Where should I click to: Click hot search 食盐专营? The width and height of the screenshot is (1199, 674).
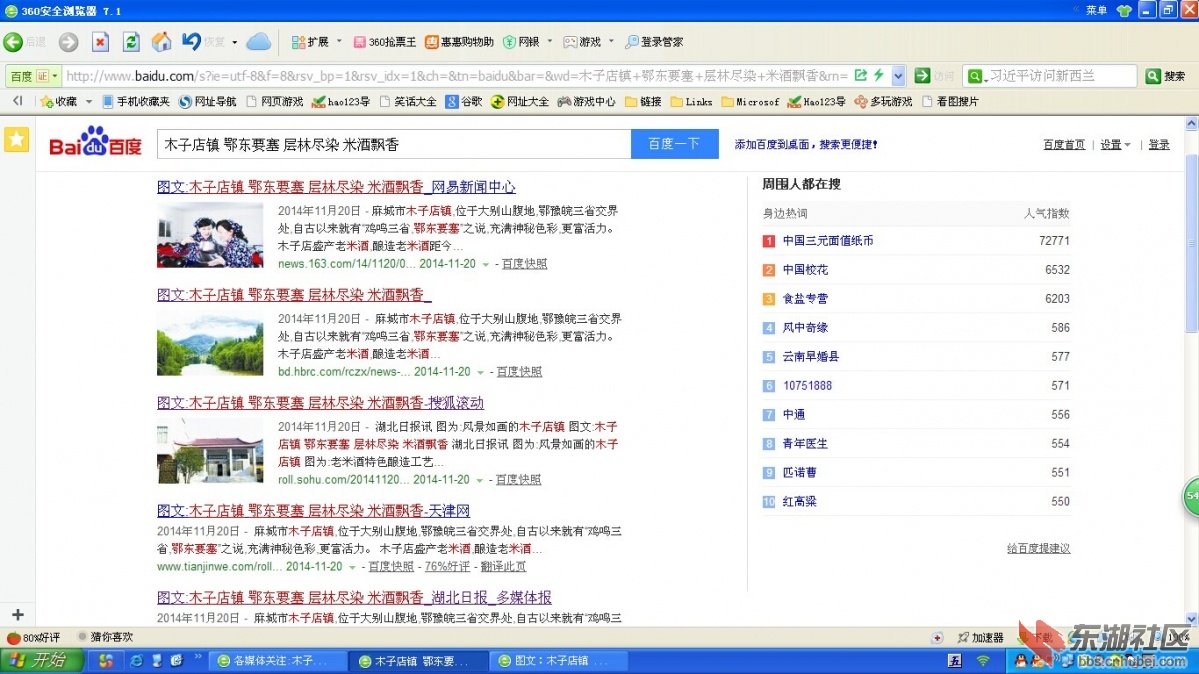pyautogui.click(x=805, y=298)
